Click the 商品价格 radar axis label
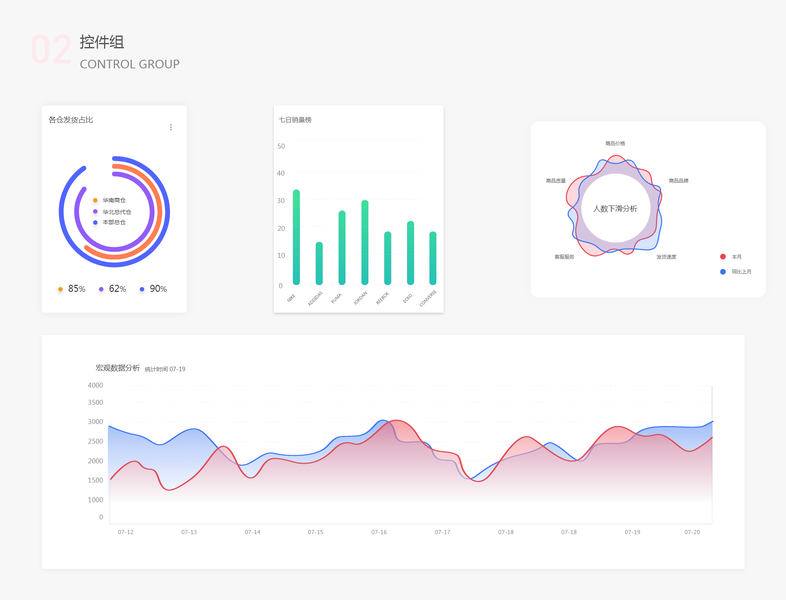This screenshot has width=786, height=600. click(615, 143)
